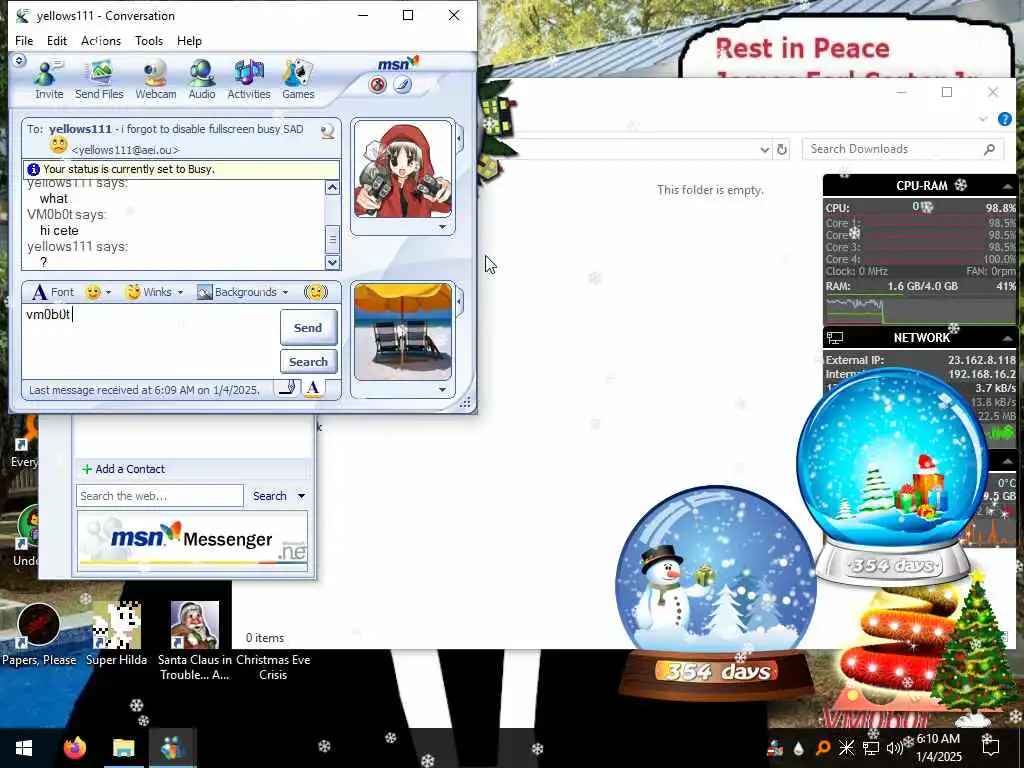
Task: Click the Firefox icon in the taskbar
Action: point(74,748)
